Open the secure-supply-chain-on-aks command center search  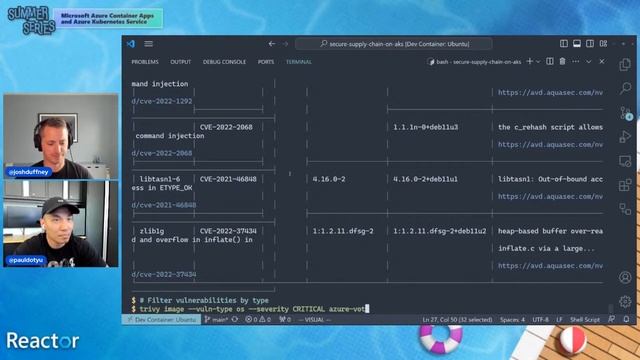click(x=394, y=44)
